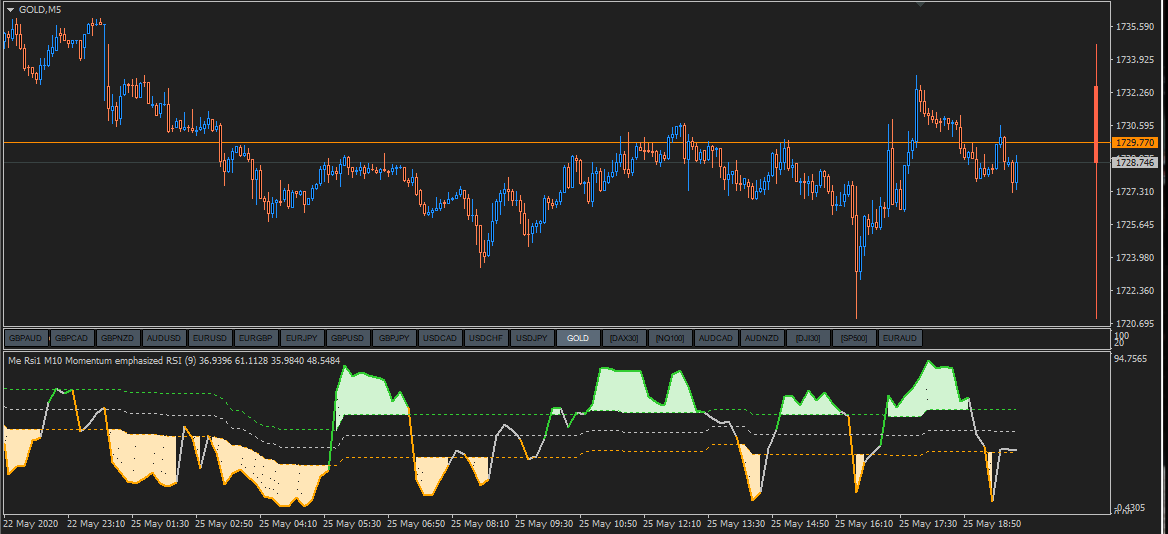Click the 1727.310 price scale value
This screenshot has height=534, width=1168.
pyautogui.click(x=1134, y=191)
